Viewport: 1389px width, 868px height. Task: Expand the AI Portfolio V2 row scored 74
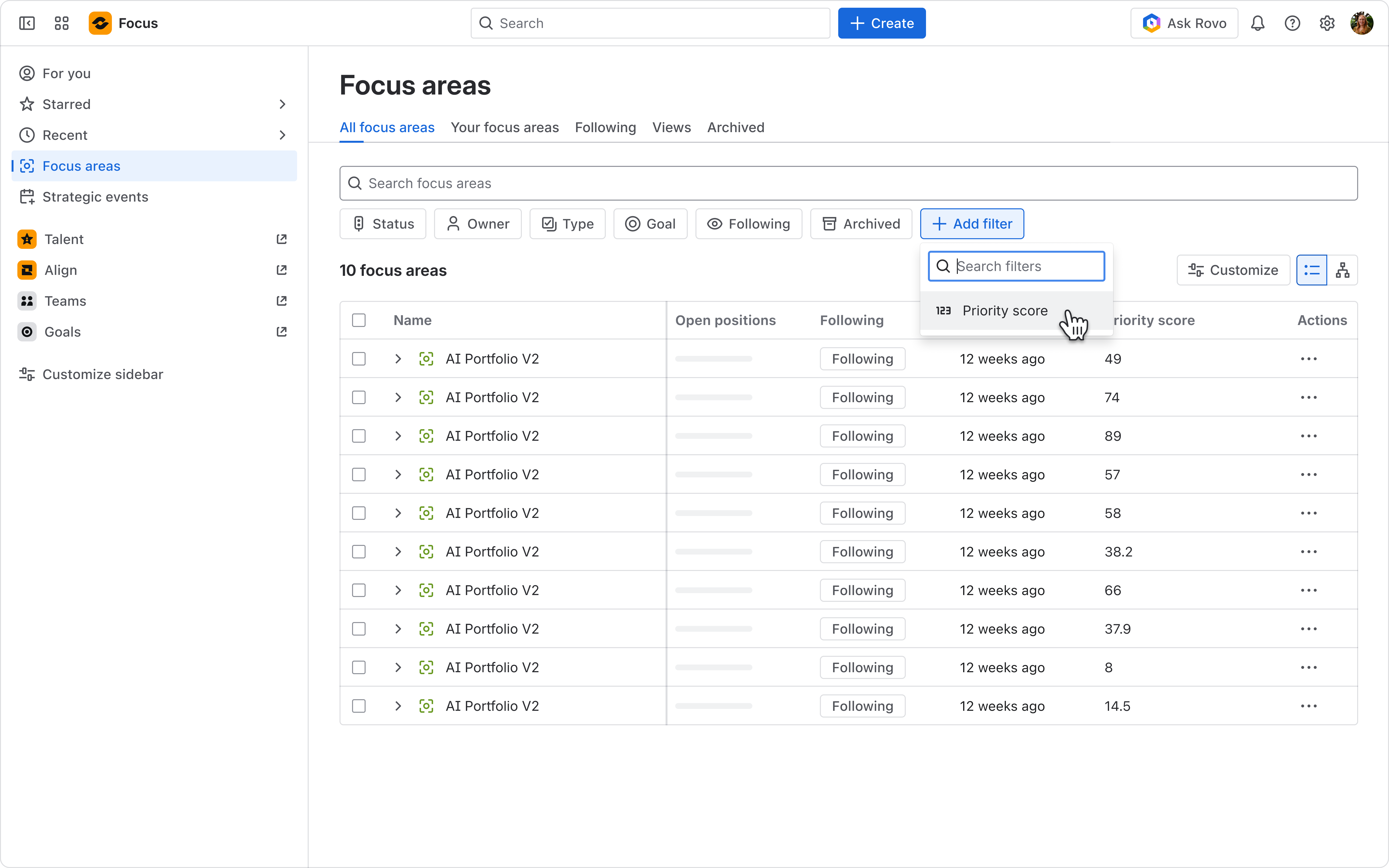tap(398, 397)
